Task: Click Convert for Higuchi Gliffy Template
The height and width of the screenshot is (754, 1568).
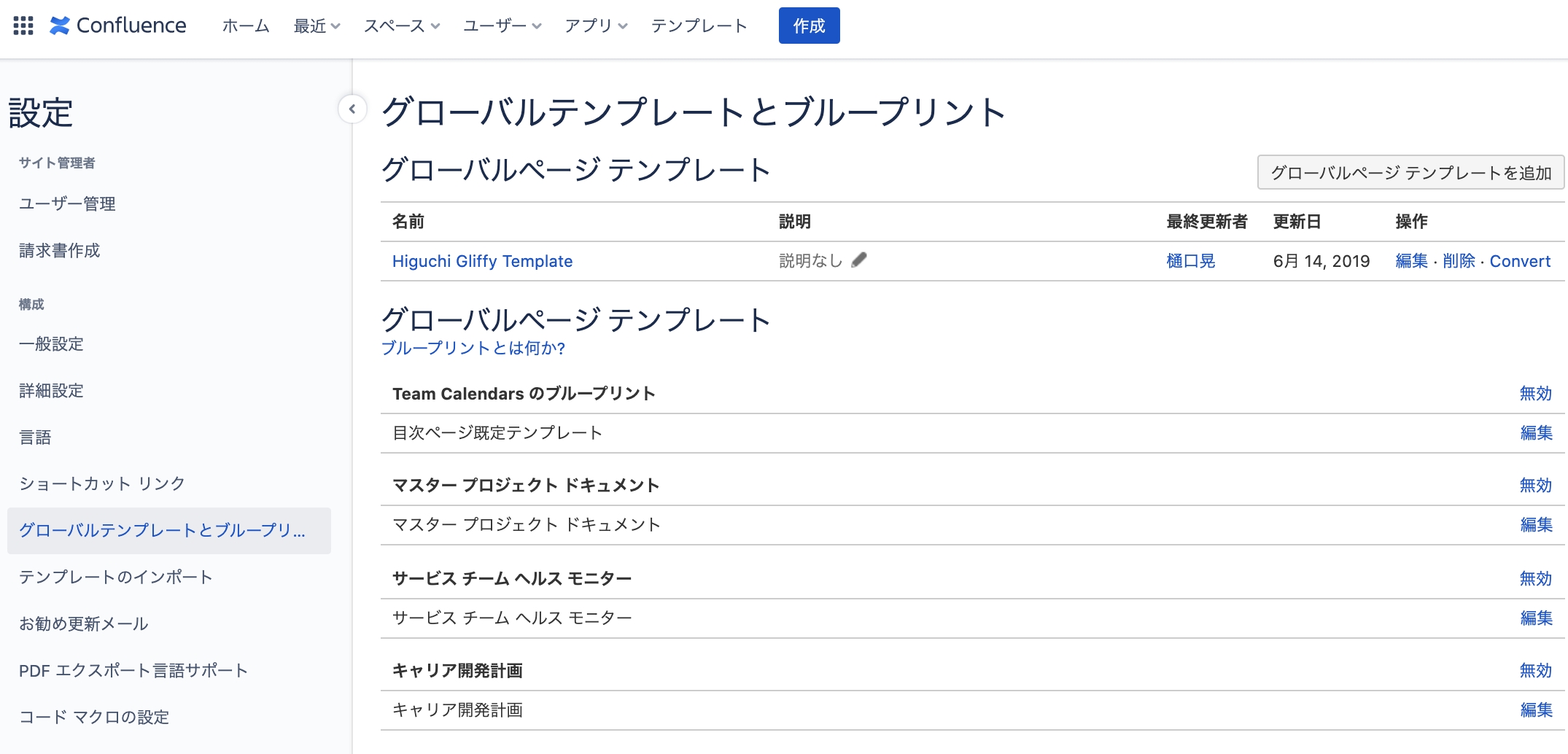Action: pos(1520,261)
